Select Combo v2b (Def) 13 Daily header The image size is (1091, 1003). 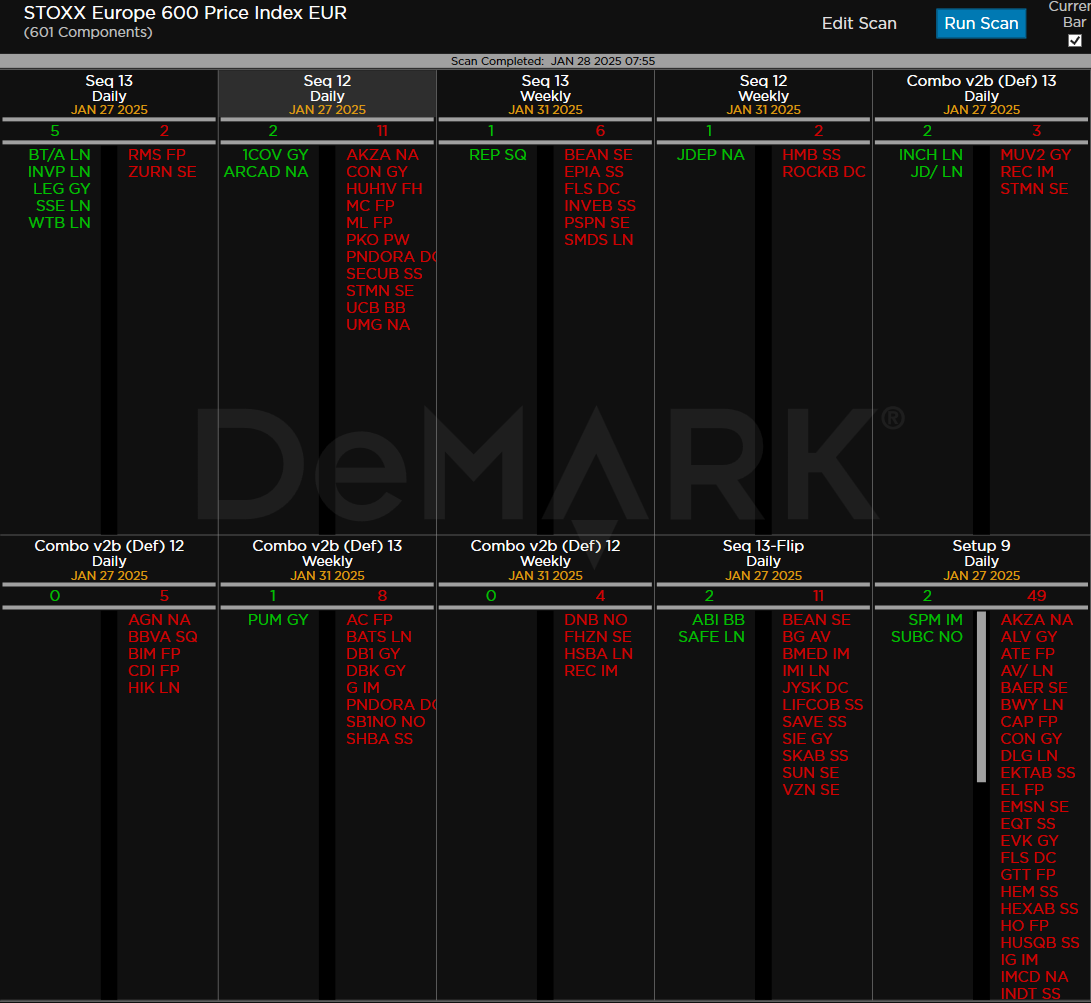coord(981,95)
